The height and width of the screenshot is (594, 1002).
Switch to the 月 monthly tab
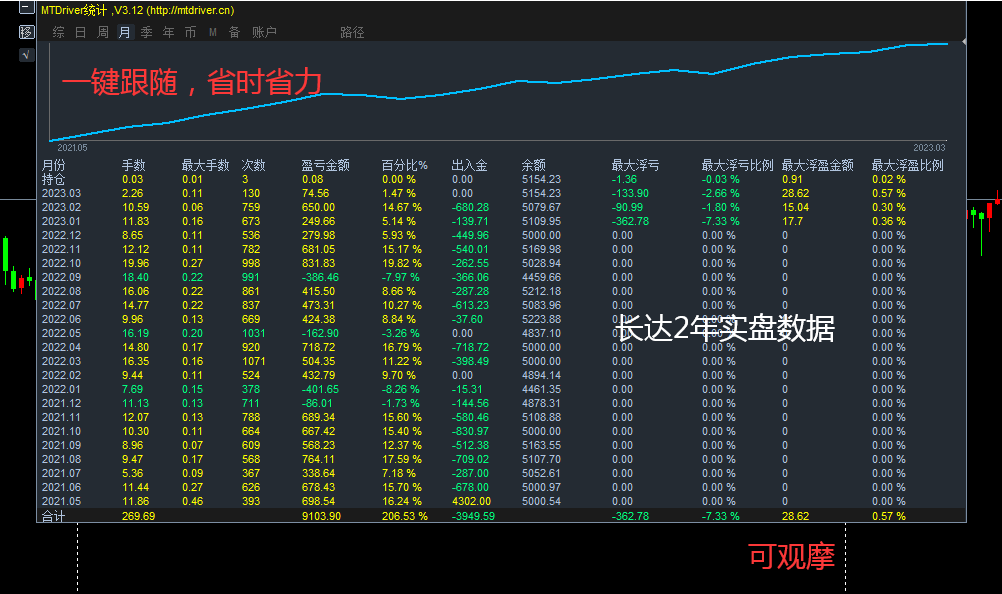tap(123, 31)
